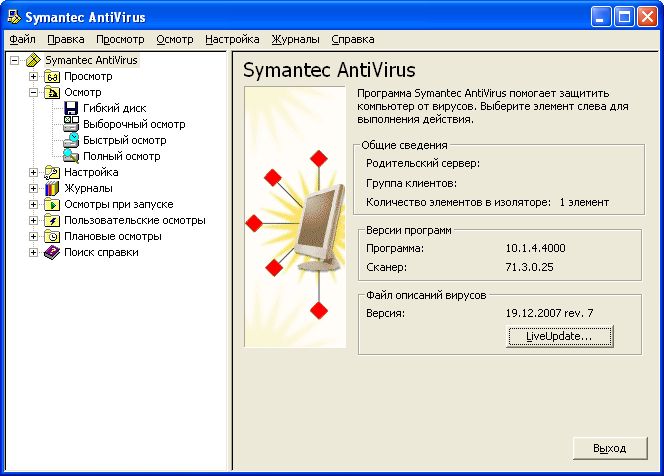Image resolution: width=664 pixels, height=476 pixels.
Task: Select the Выборочный осмотр custom scan icon
Action: (x=71, y=124)
